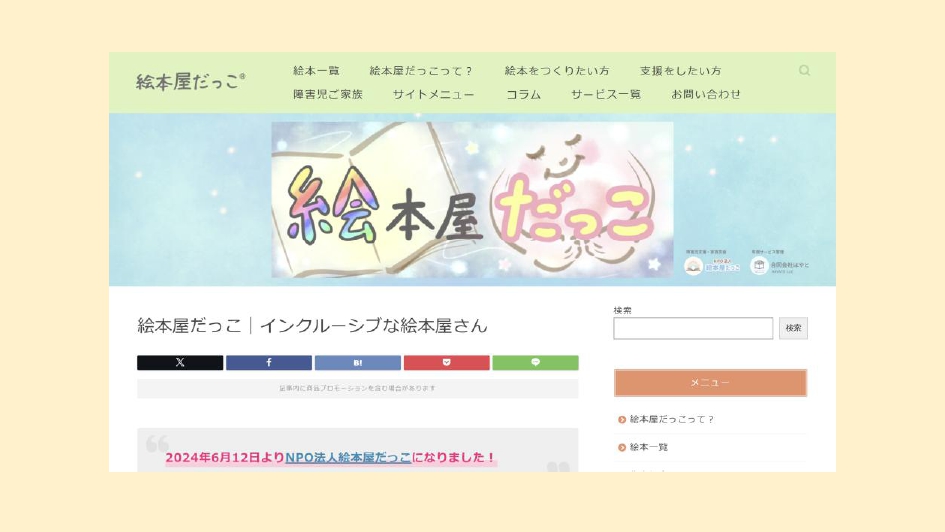Click the header search magnifier icon
Screen dimensions: 945x532
tap(804, 70)
